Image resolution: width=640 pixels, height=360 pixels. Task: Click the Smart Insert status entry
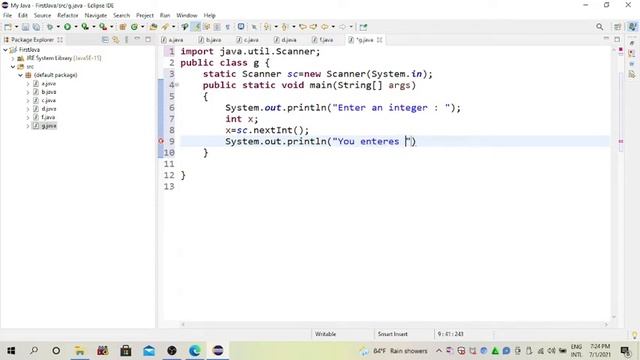(x=393, y=334)
